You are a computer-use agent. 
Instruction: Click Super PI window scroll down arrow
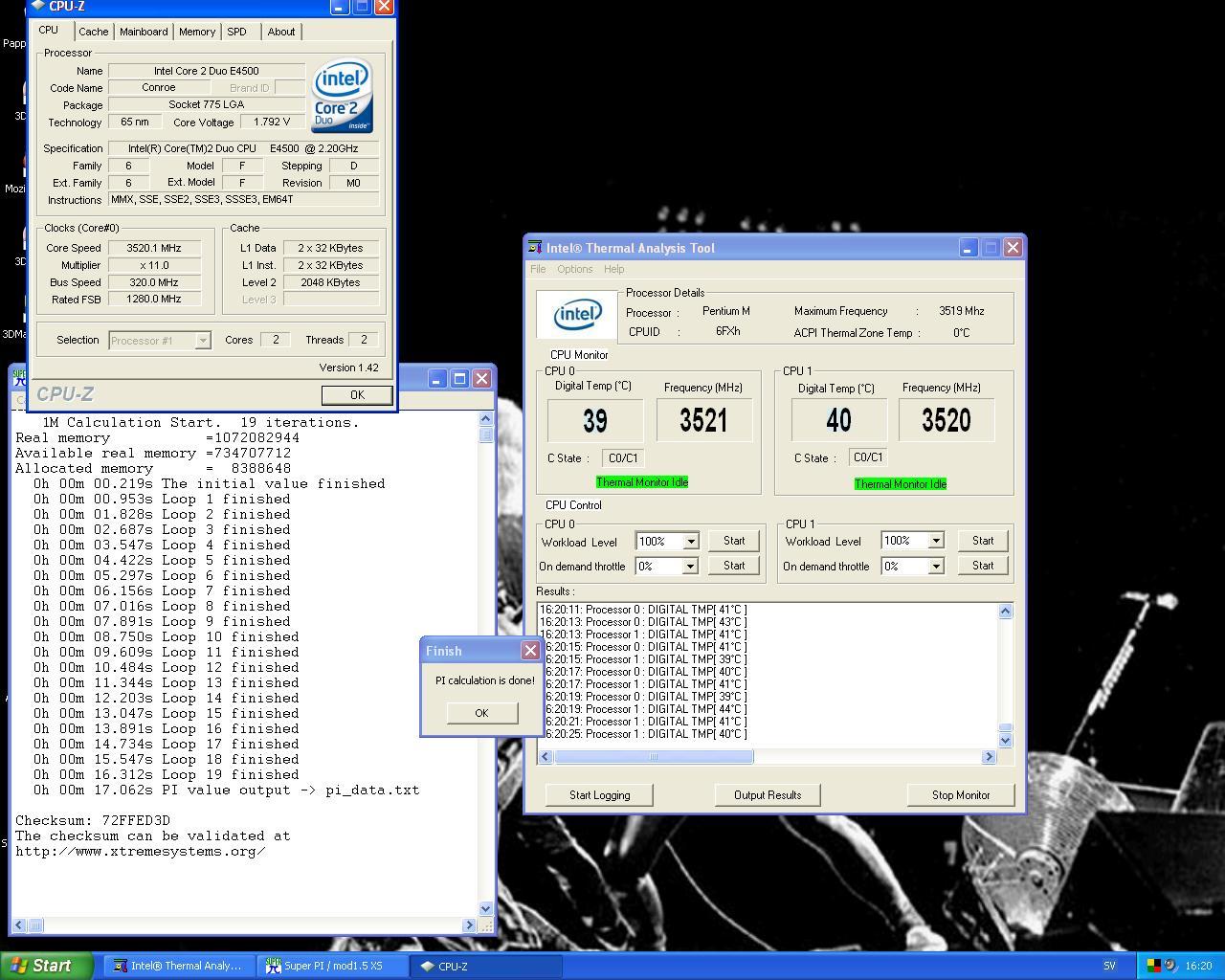click(x=485, y=908)
